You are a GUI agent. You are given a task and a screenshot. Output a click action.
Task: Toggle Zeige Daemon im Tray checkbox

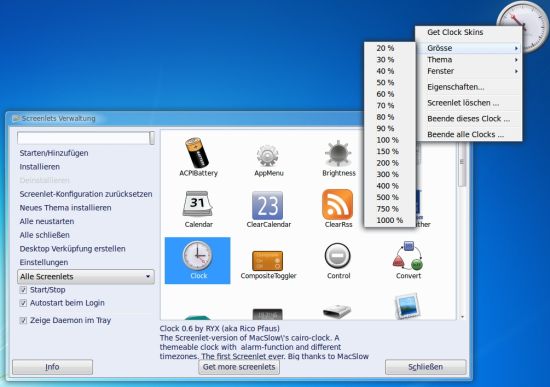[23, 320]
